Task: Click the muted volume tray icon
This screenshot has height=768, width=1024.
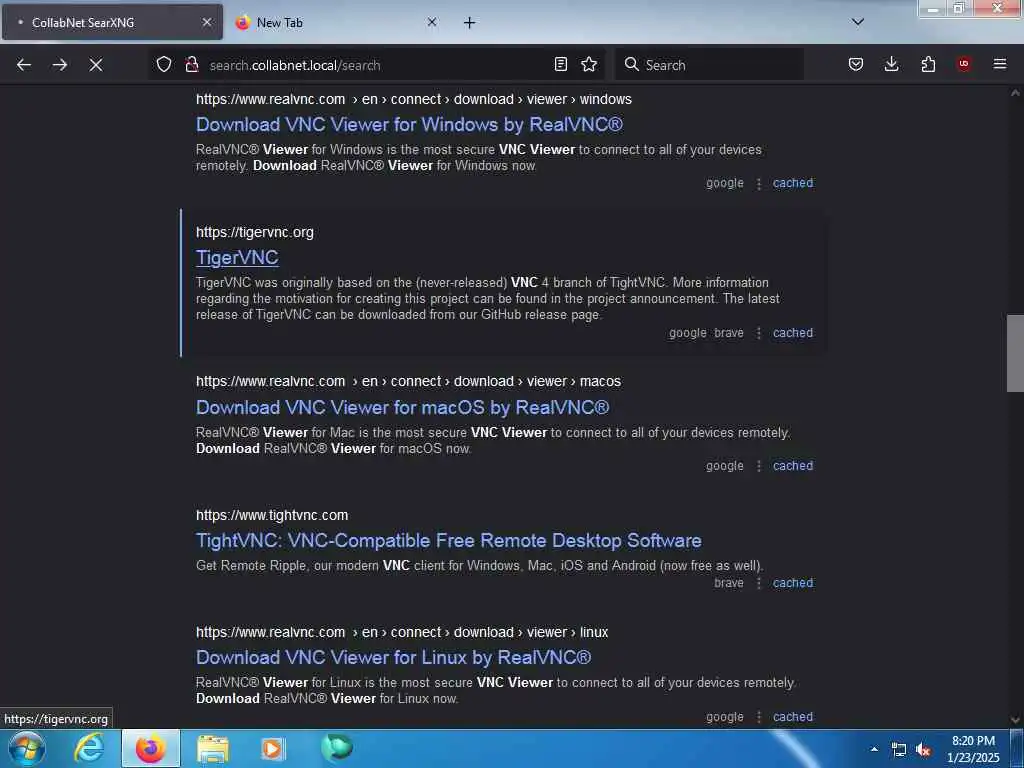Action: coord(923,750)
